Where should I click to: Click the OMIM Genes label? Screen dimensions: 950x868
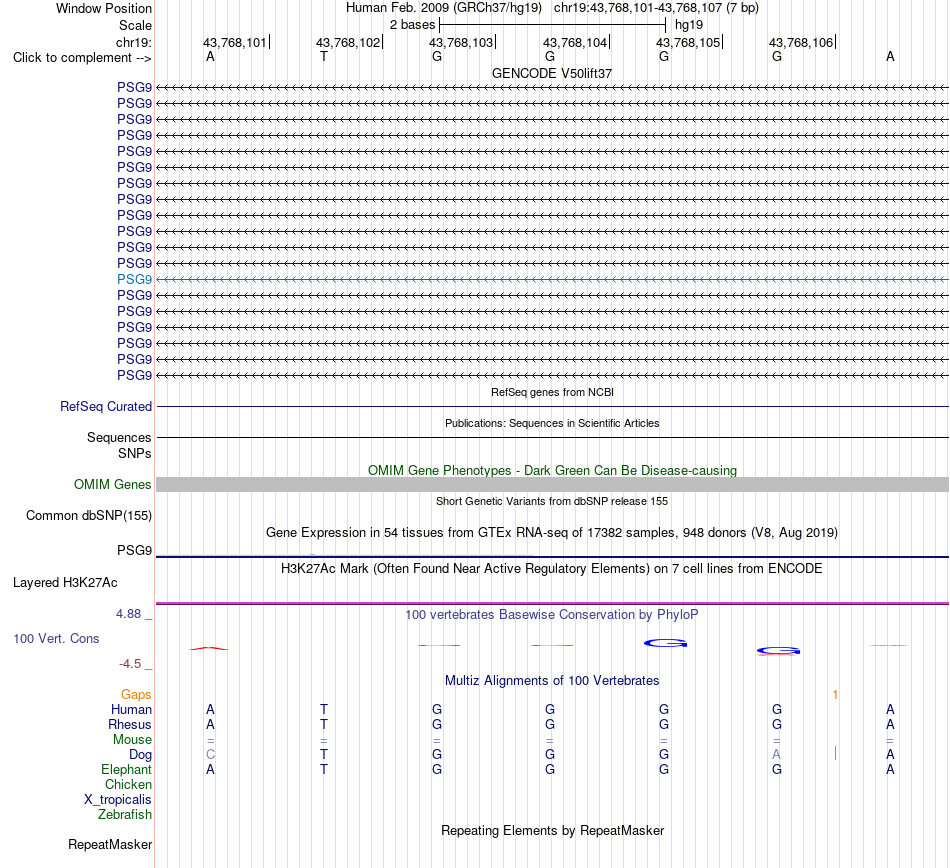[x=112, y=485]
